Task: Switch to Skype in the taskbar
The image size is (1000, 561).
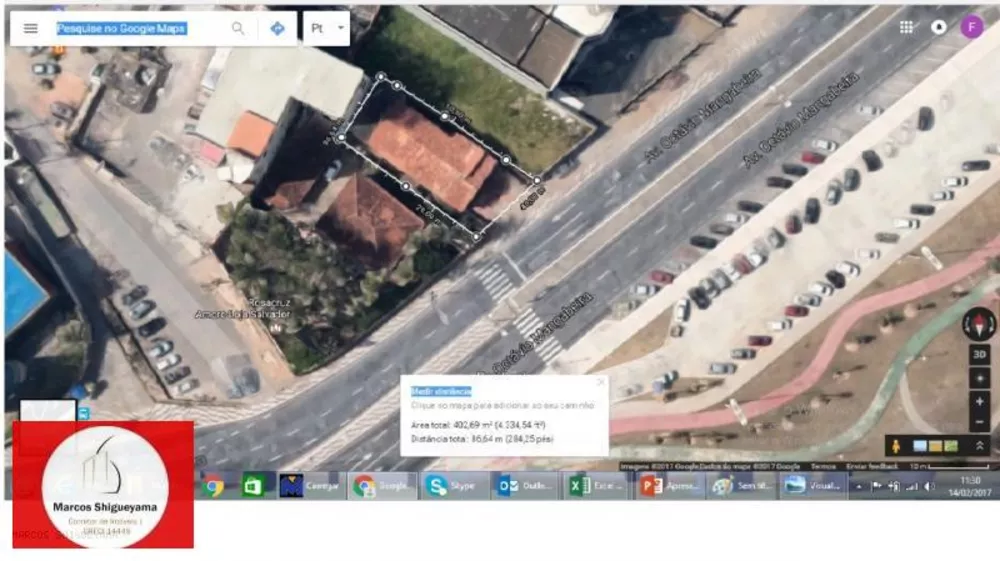Action: (x=450, y=486)
